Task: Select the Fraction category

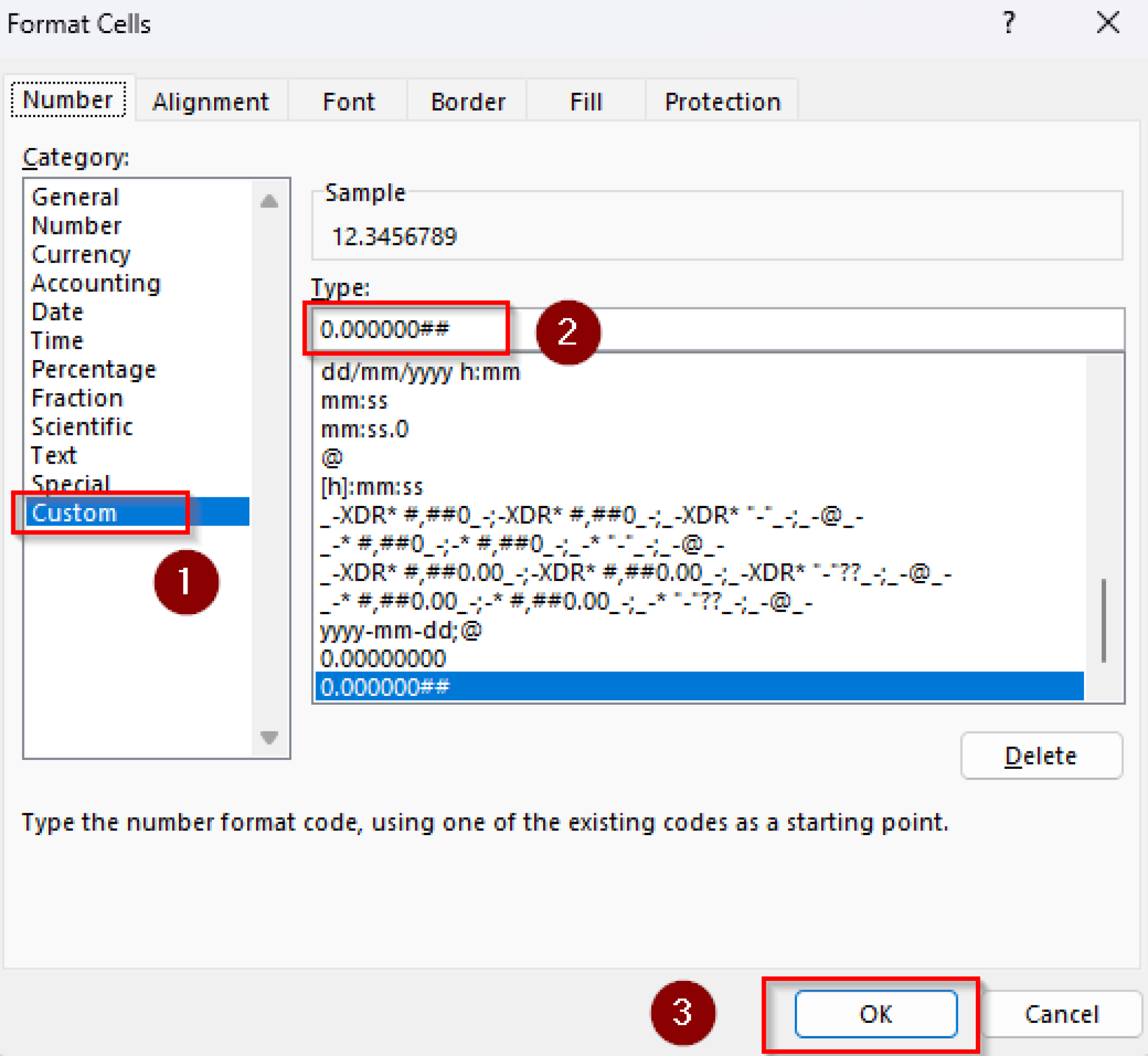Action: (77, 398)
